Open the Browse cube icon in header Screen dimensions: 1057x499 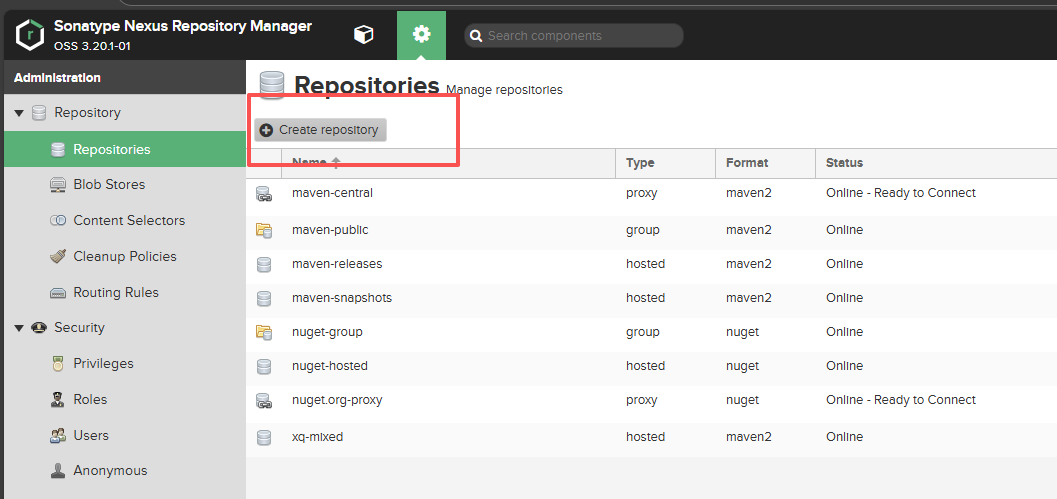point(364,34)
